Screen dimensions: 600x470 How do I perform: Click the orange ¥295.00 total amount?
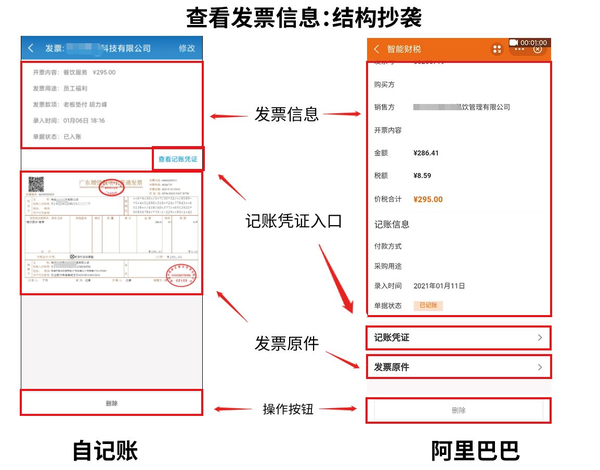428,199
